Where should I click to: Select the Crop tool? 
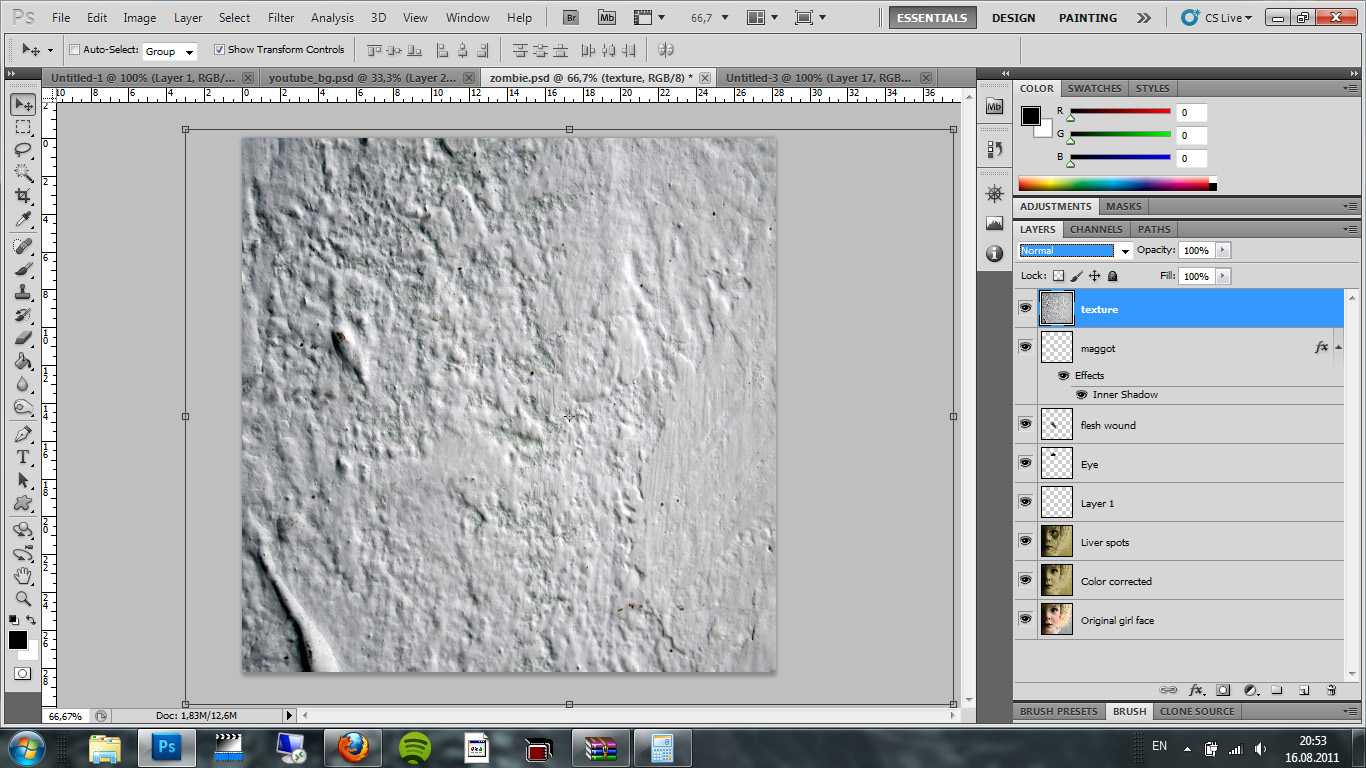click(x=23, y=196)
